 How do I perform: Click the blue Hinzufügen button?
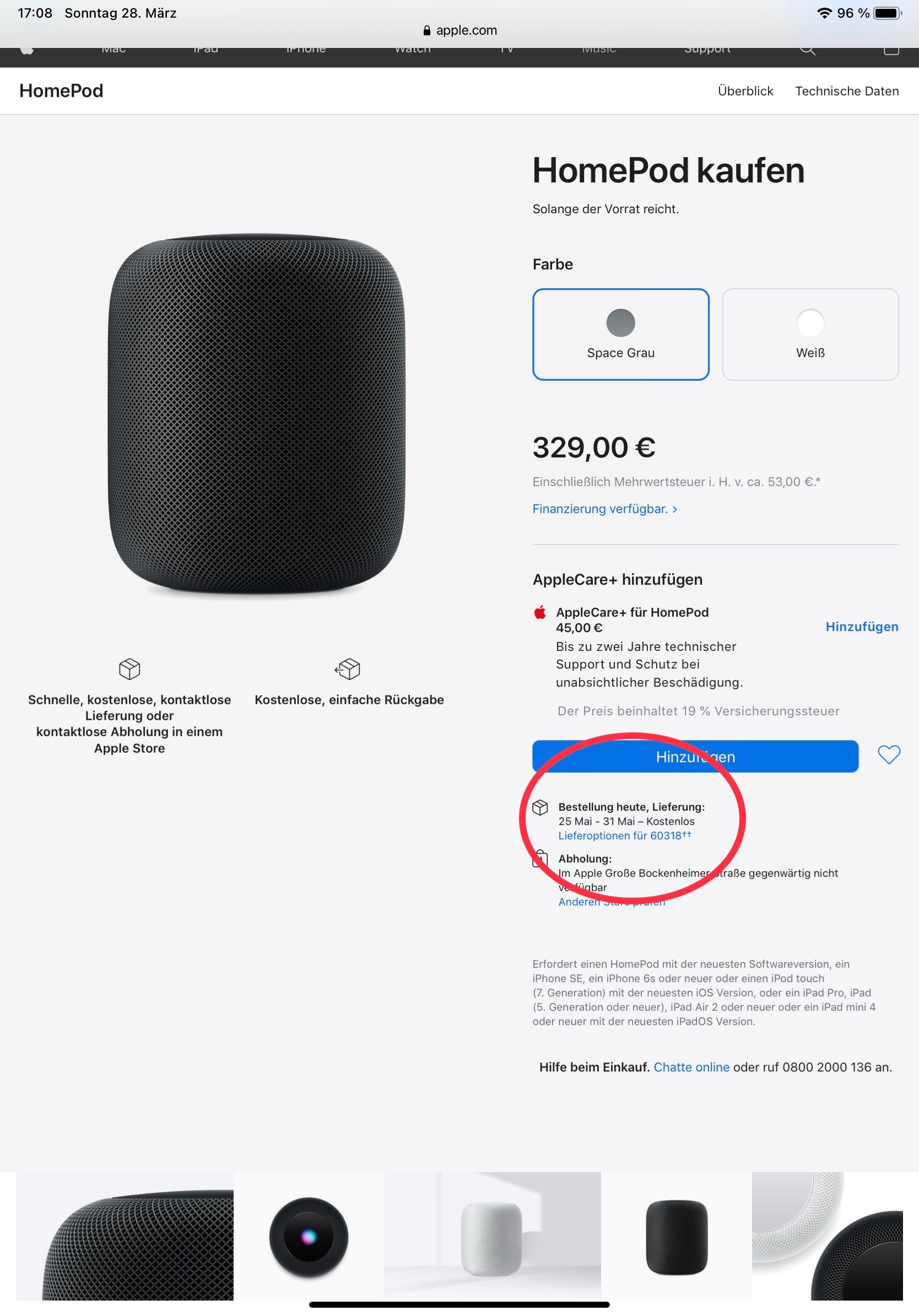tap(695, 756)
